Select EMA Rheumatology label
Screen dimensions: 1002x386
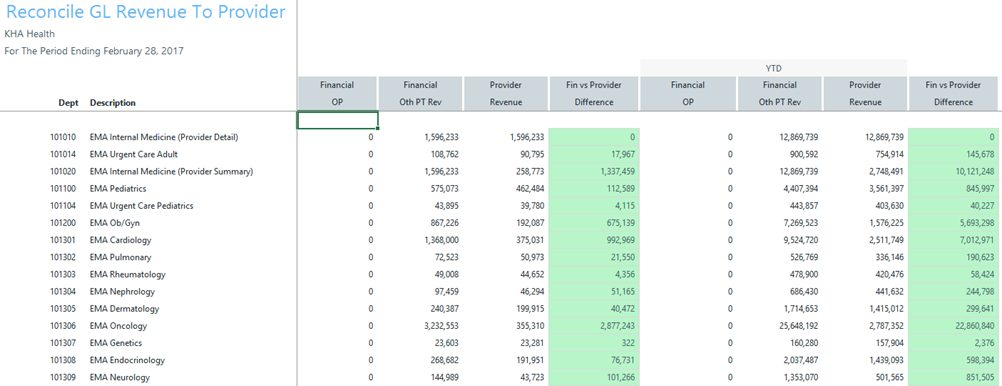128,275
